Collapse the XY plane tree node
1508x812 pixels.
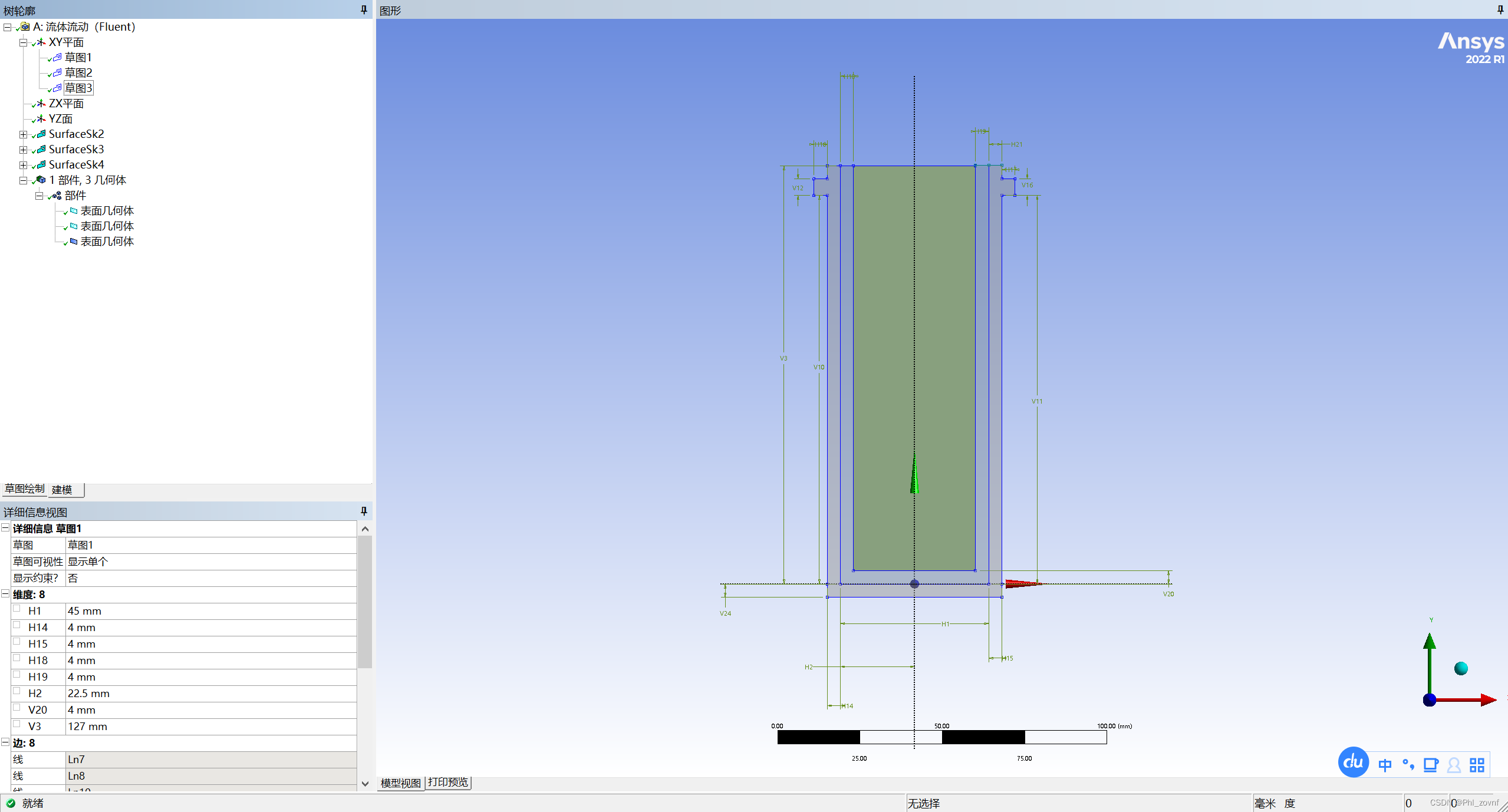(x=23, y=42)
